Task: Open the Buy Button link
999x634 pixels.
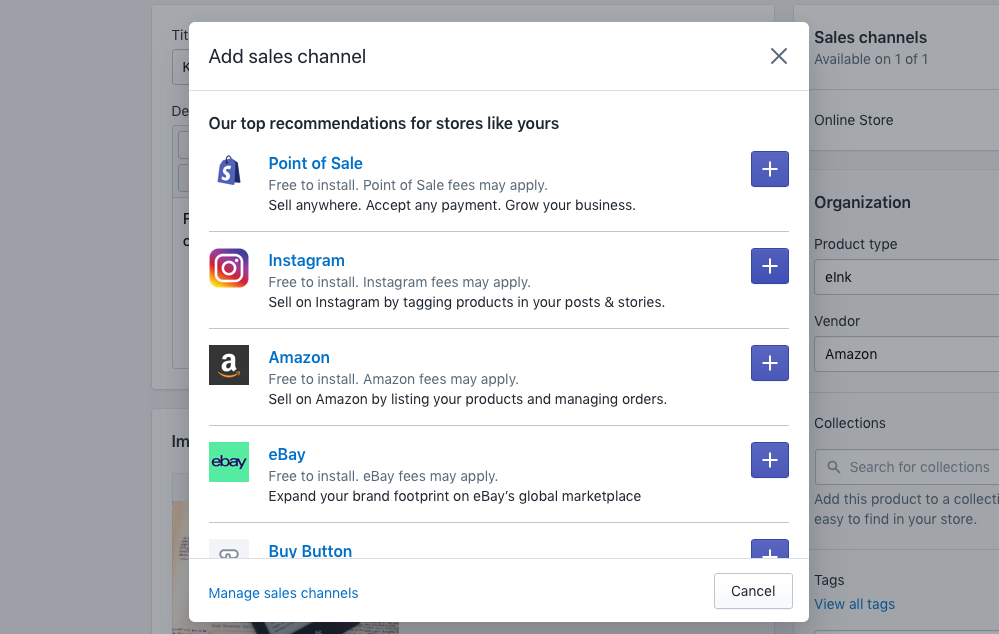Action: (x=310, y=551)
